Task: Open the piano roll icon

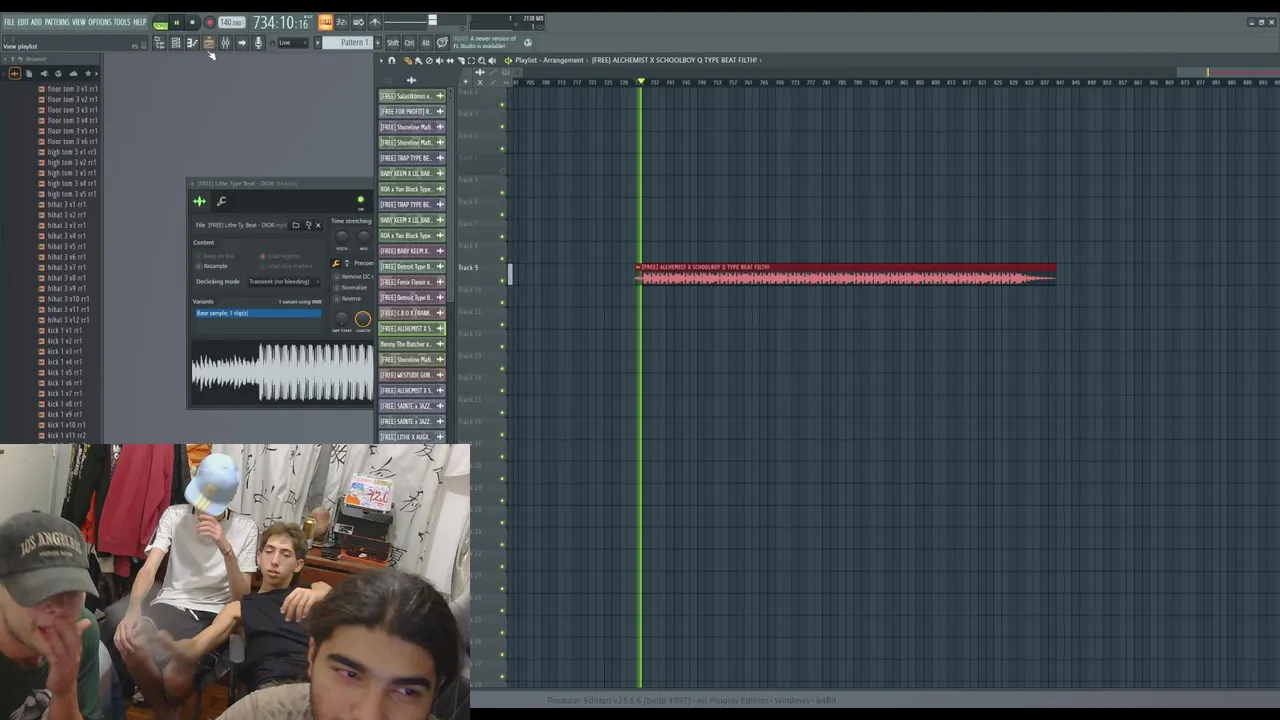Action: tap(192, 43)
